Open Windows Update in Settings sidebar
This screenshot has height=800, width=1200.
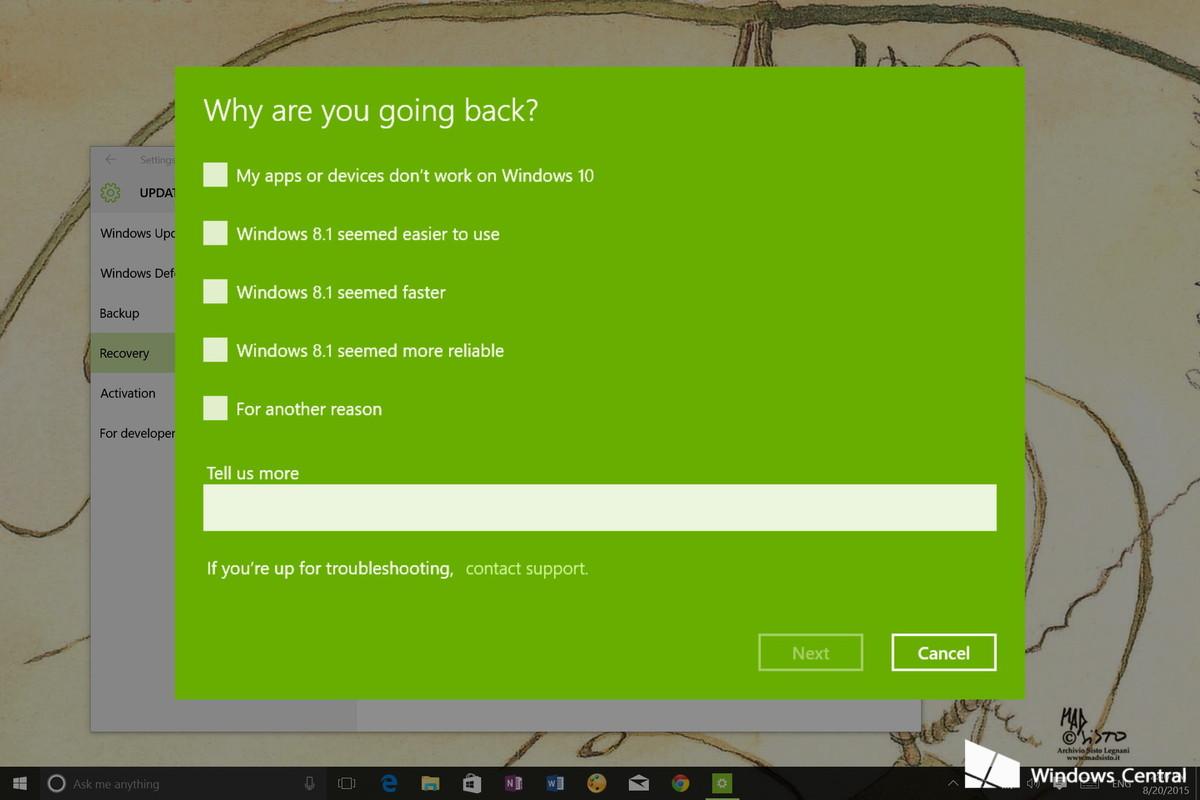point(137,233)
